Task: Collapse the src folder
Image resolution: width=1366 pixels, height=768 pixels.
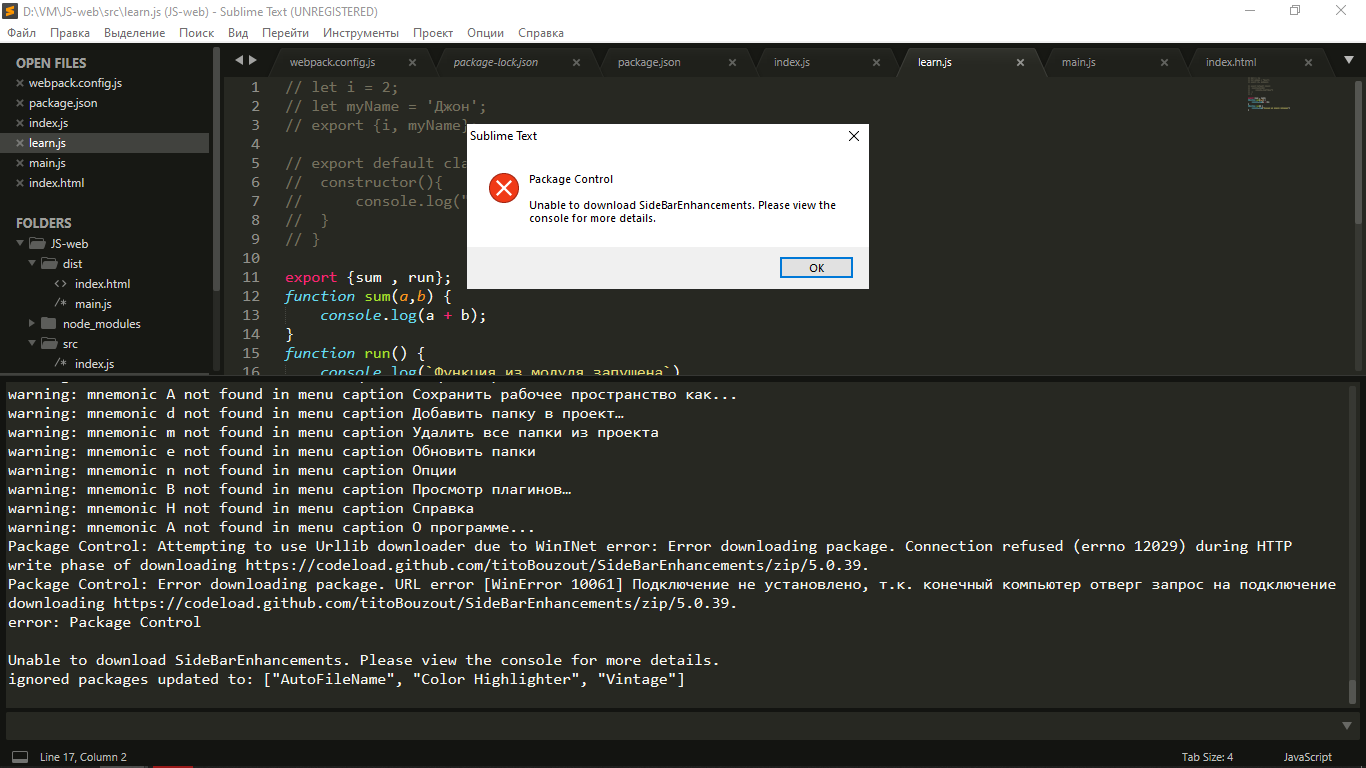Action: 33,343
